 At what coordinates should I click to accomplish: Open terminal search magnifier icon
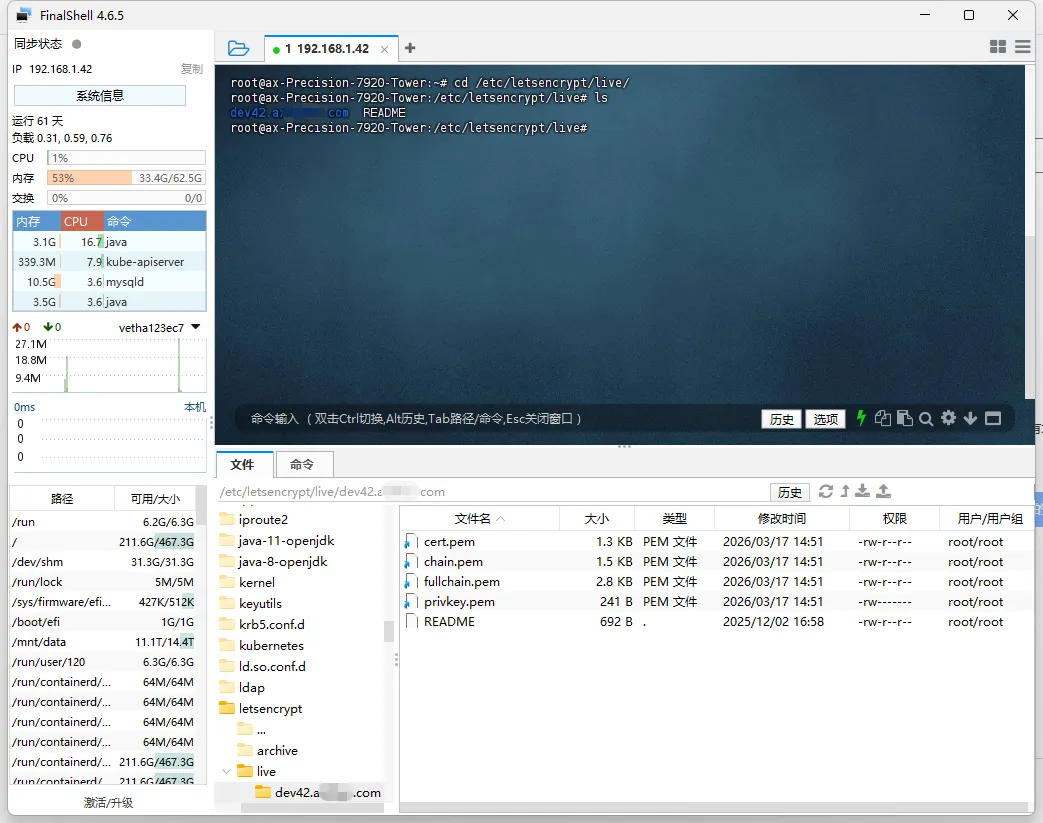pos(926,418)
